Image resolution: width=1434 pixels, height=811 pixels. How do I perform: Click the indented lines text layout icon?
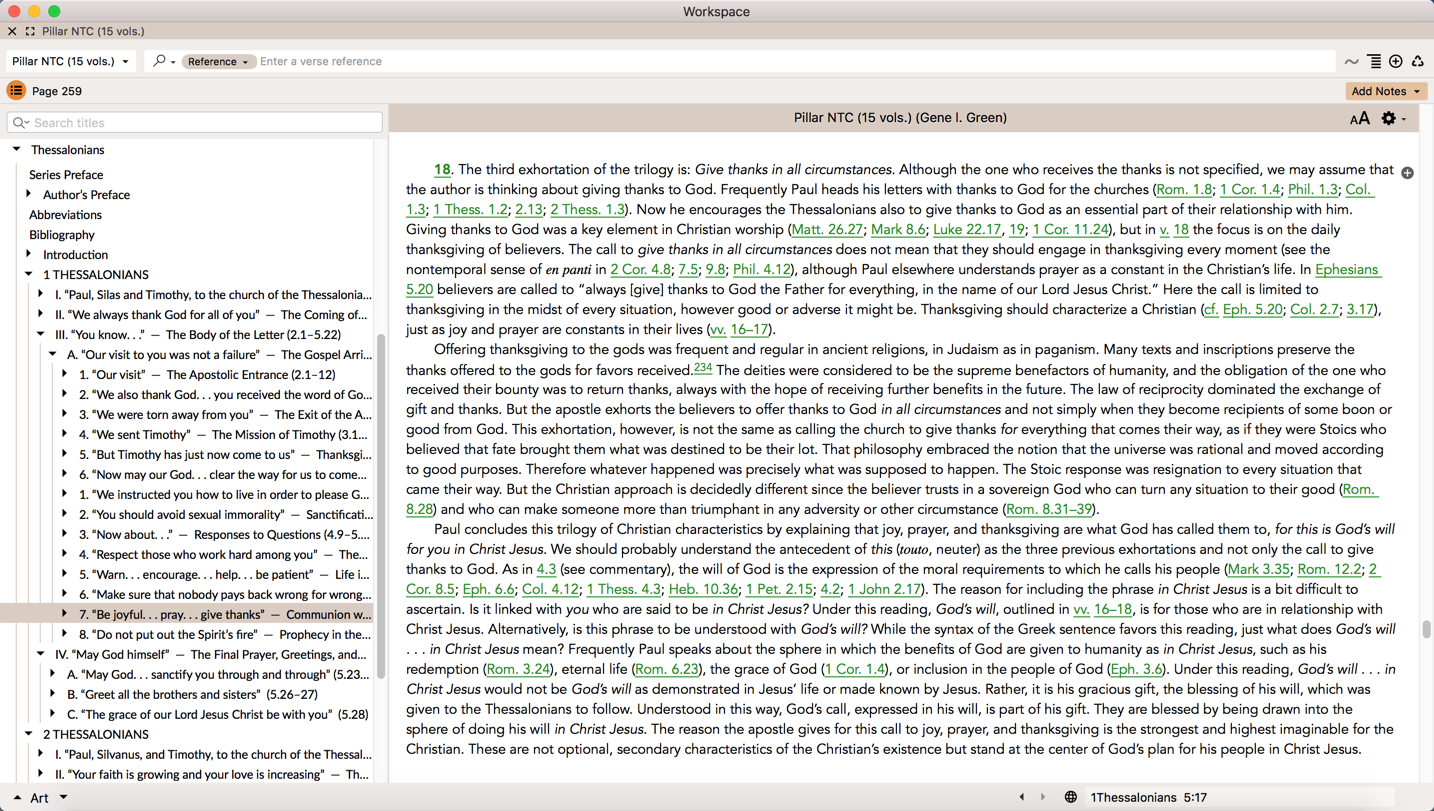1375,62
